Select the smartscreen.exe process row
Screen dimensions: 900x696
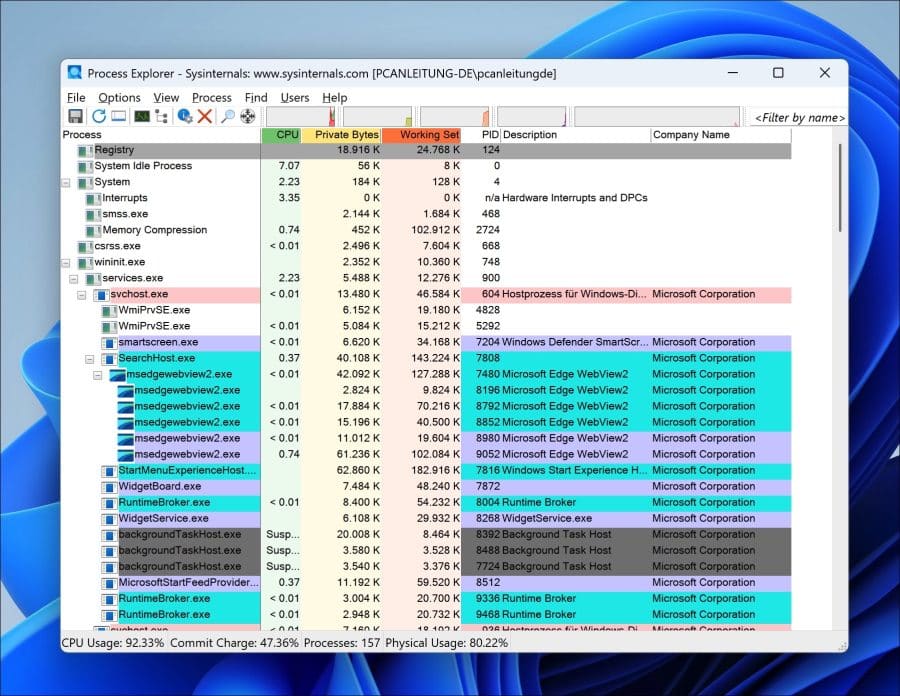click(x=150, y=342)
